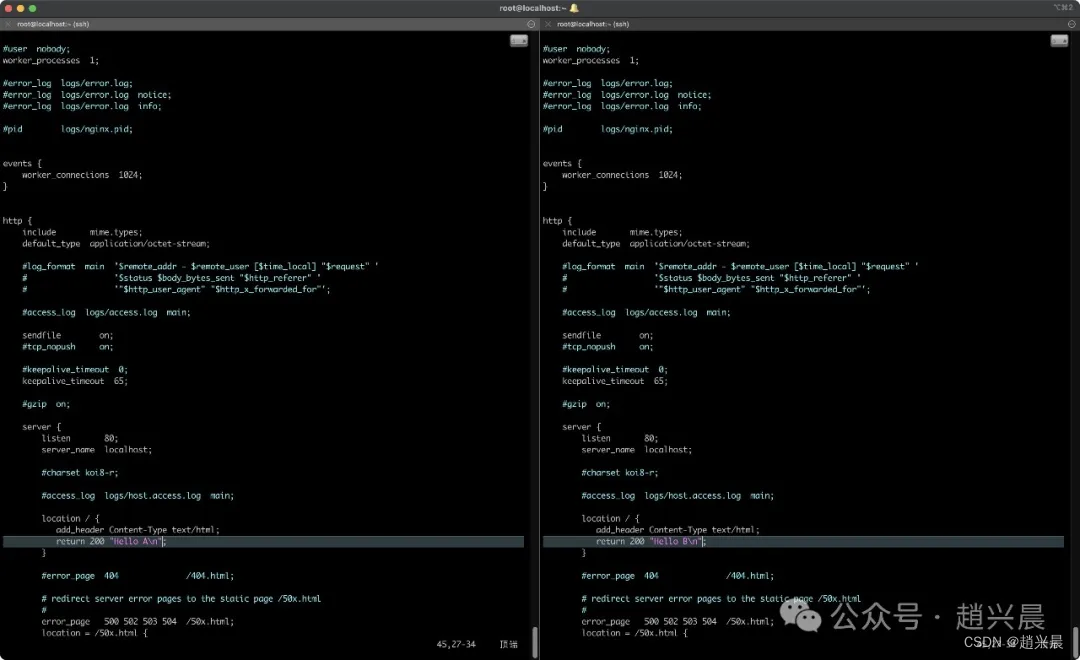Click error_log line ending 'notice;' in left pane

[x=87, y=95]
